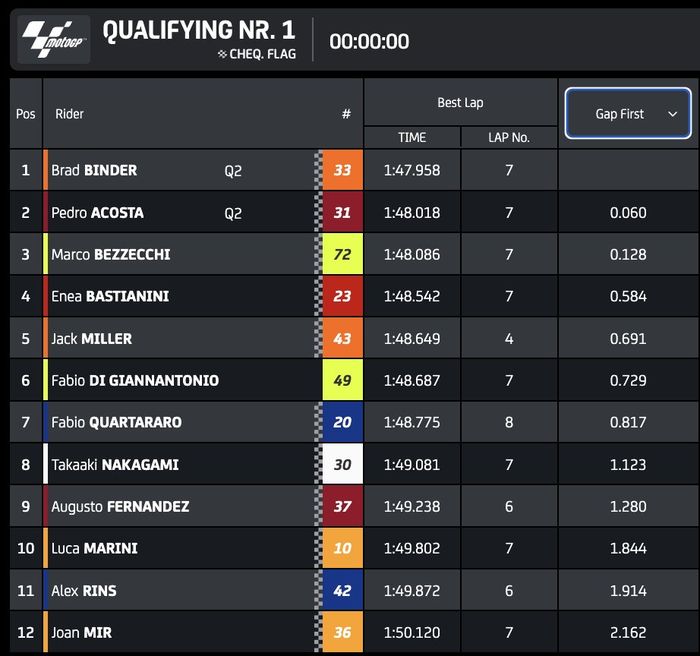The width and height of the screenshot is (700, 656).
Task: Click Brad Binder's number 33 badge
Action: tap(342, 171)
